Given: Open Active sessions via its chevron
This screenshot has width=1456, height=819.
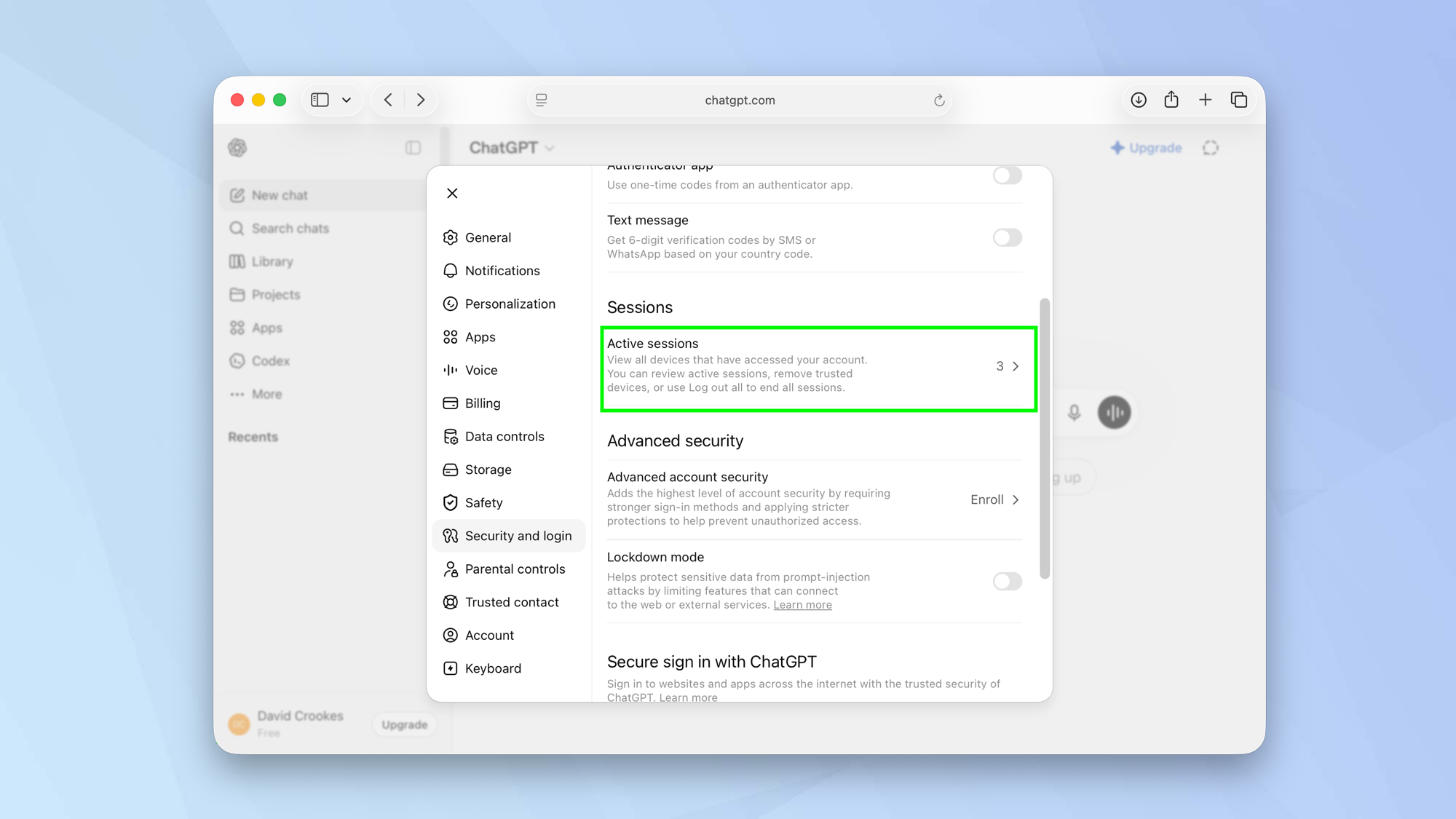Looking at the screenshot, I should click(x=1015, y=366).
